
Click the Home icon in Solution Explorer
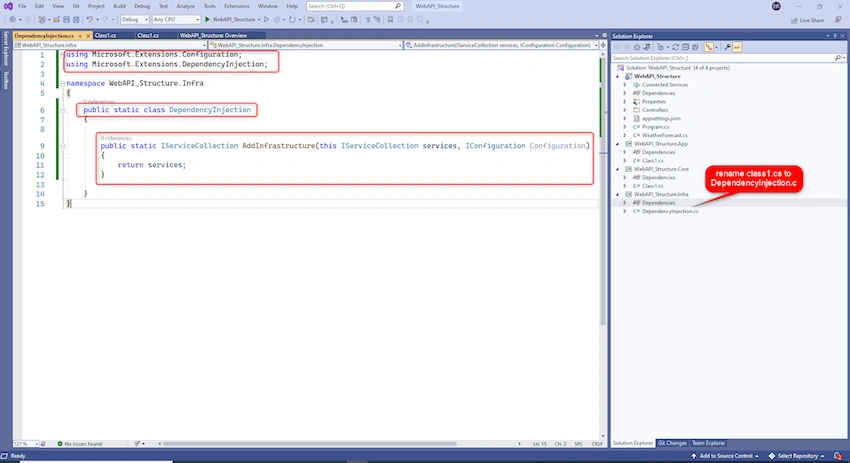[637, 47]
